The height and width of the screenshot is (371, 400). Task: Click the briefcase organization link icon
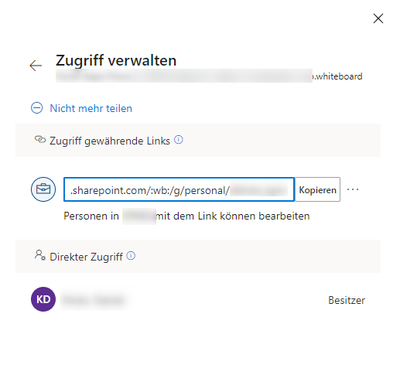point(43,189)
